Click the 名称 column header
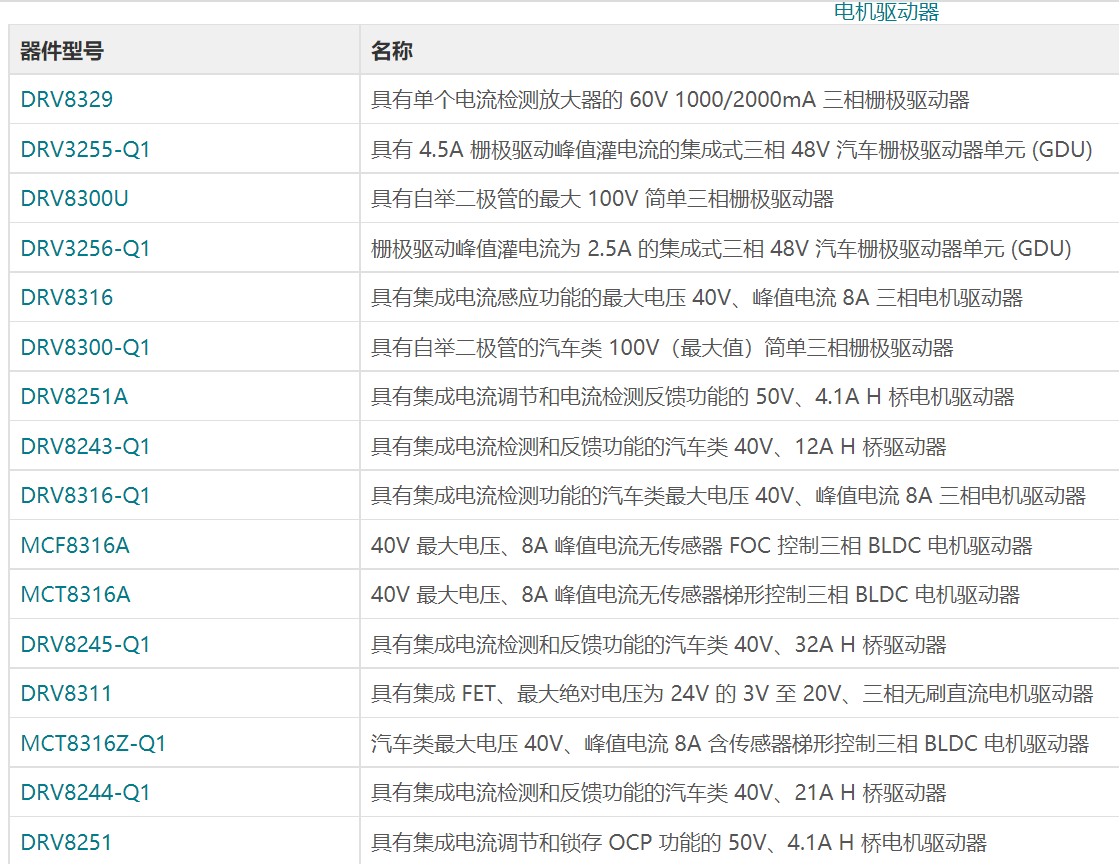The image size is (1119, 864). click(392, 51)
